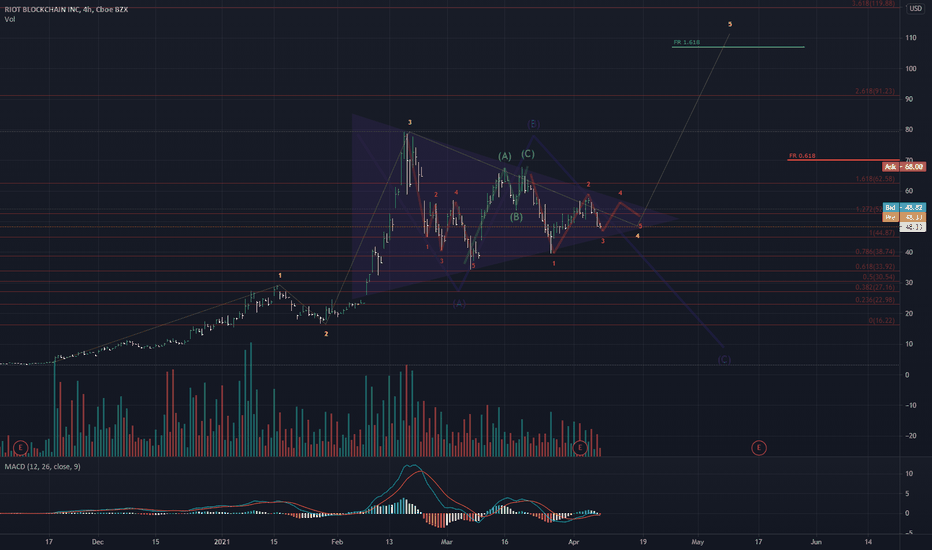This screenshot has height=550, width=932.
Task: Click the 110 tick on the price scale
Action: pyautogui.click(x=911, y=37)
